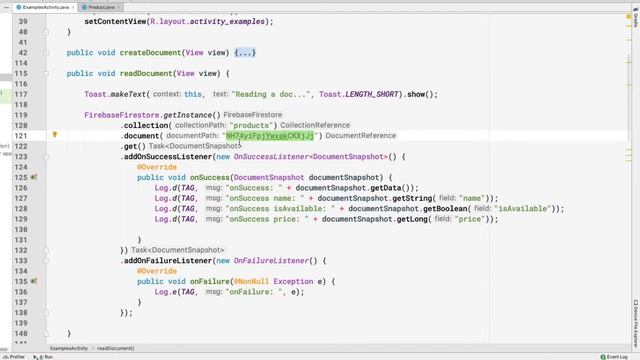Click the override gutter icon on line 125
640x360 pixels.
pos(34,178)
